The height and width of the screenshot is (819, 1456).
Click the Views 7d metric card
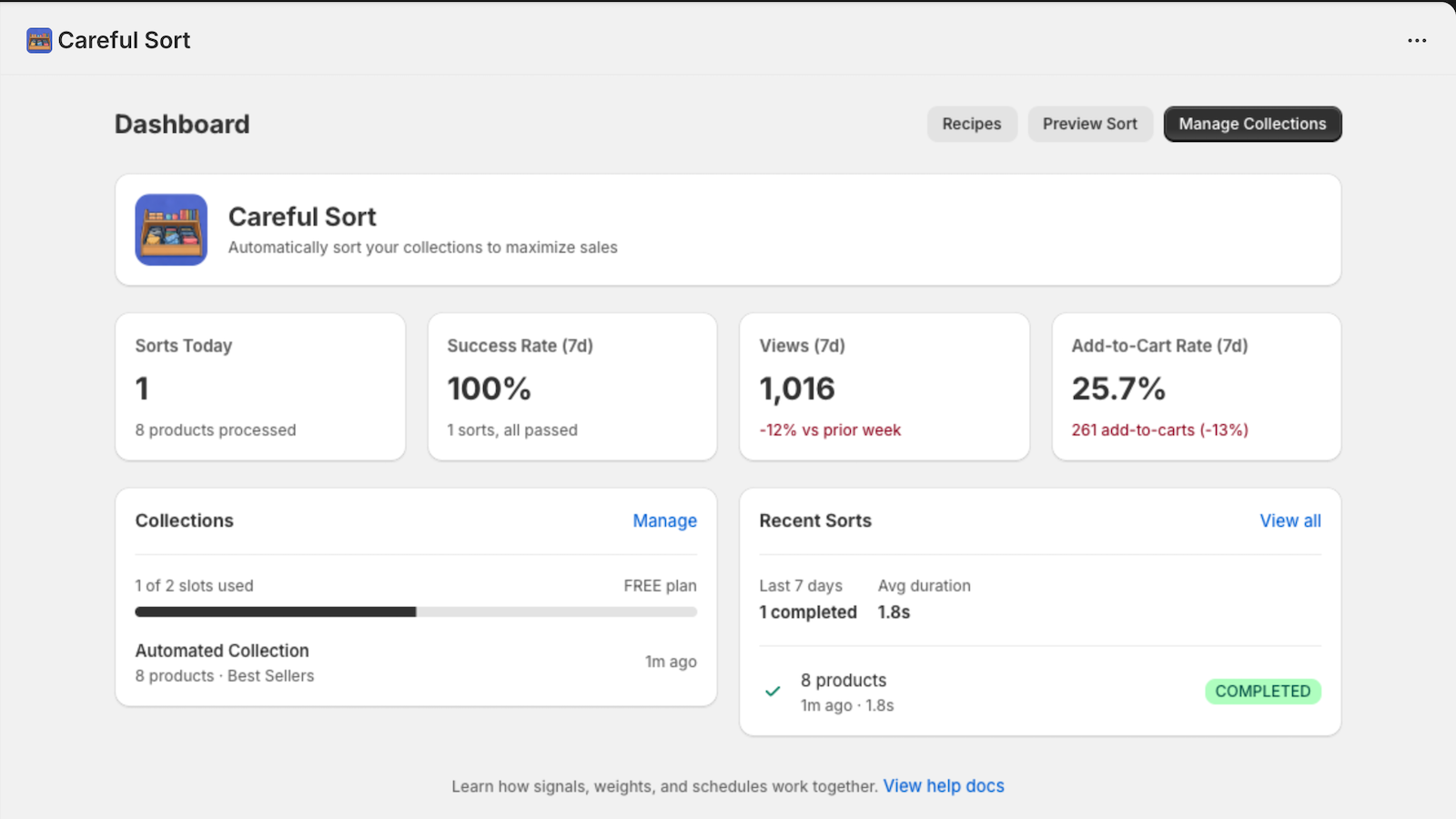884,387
